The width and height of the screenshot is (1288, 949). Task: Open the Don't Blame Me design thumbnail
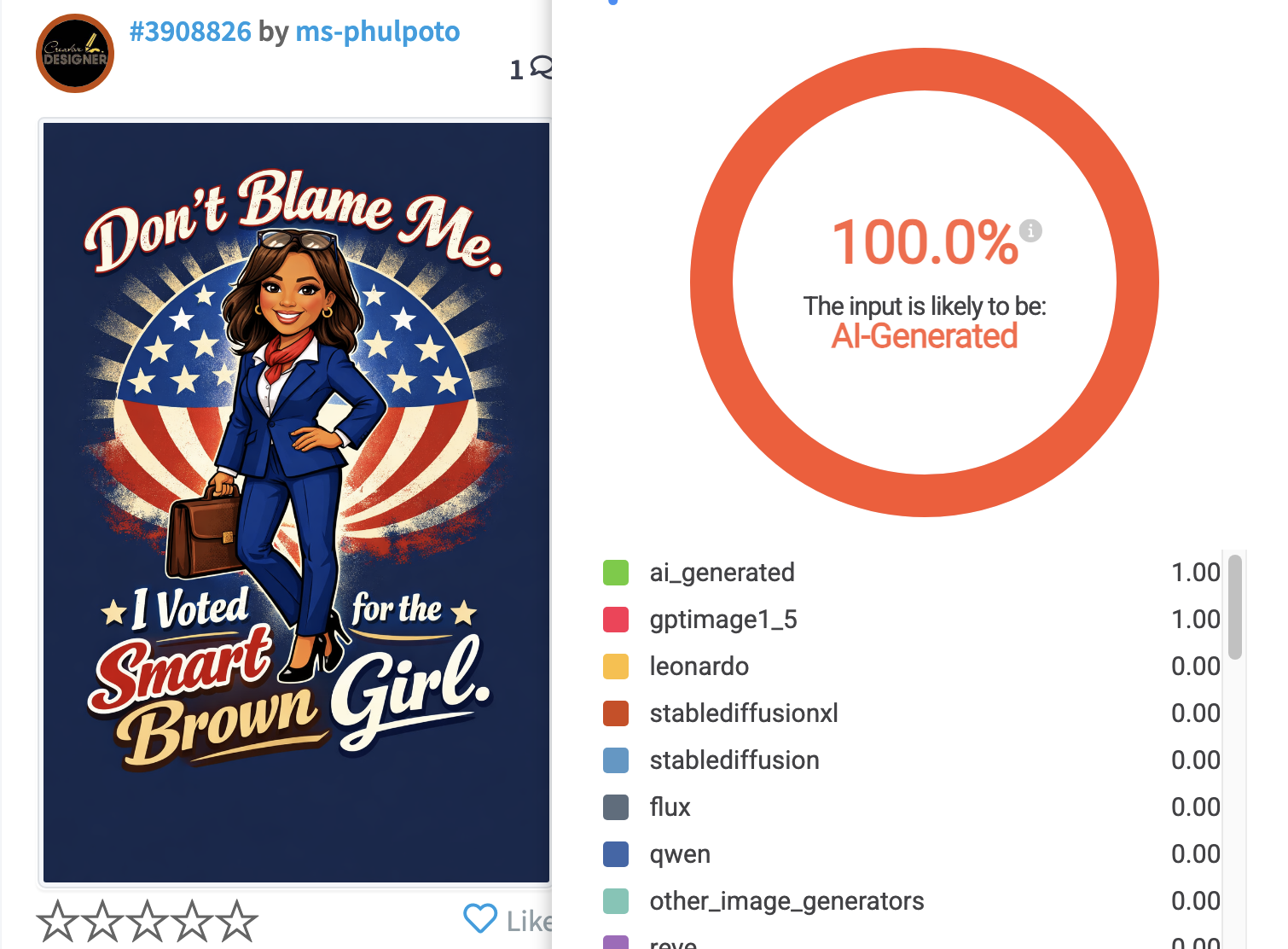(x=296, y=503)
